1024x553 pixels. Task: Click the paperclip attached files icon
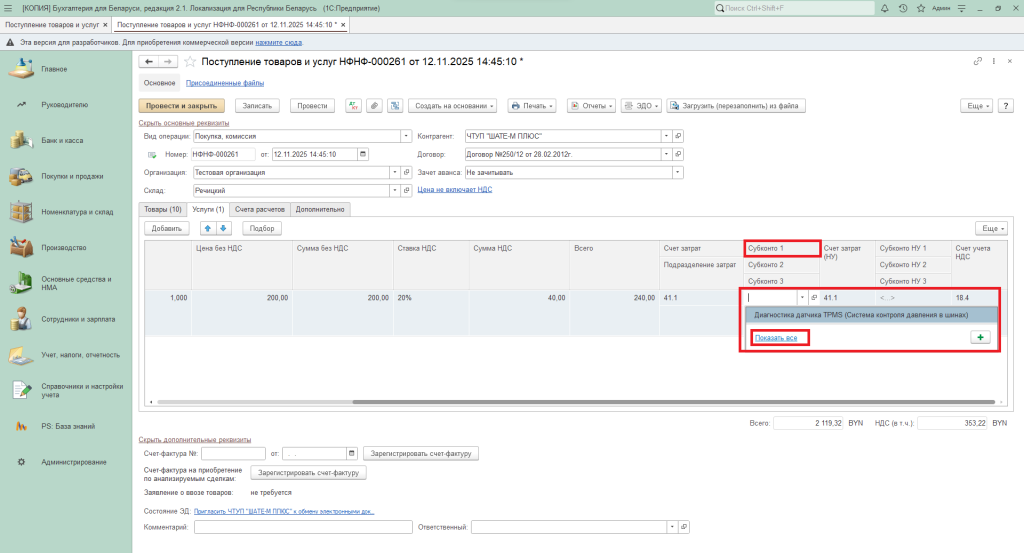coord(373,106)
